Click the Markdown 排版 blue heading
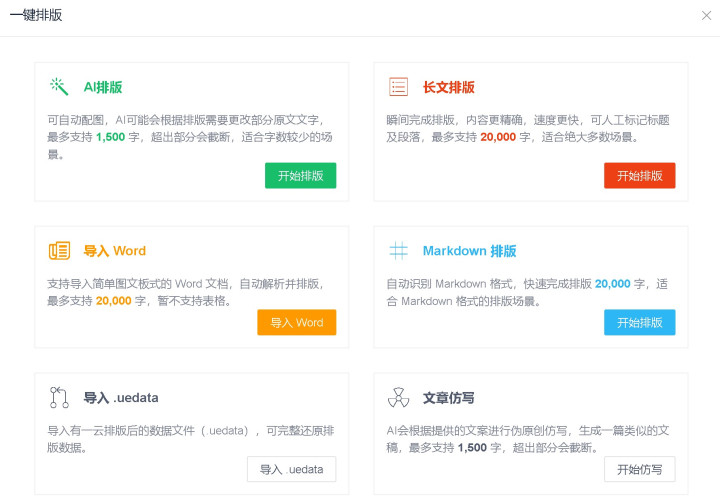The width and height of the screenshot is (720, 502). click(469, 251)
